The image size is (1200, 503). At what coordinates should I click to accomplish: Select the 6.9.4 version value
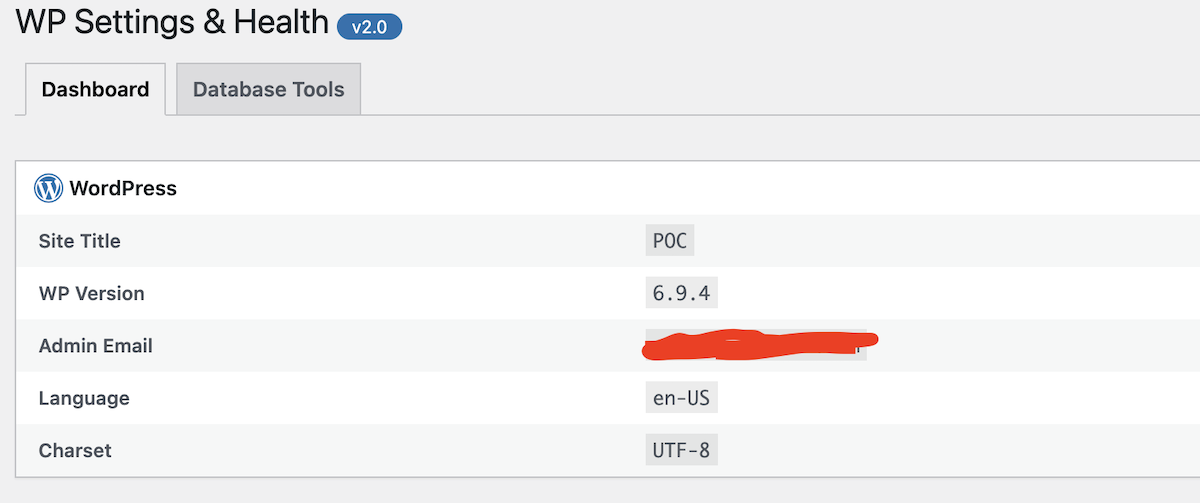coord(682,294)
